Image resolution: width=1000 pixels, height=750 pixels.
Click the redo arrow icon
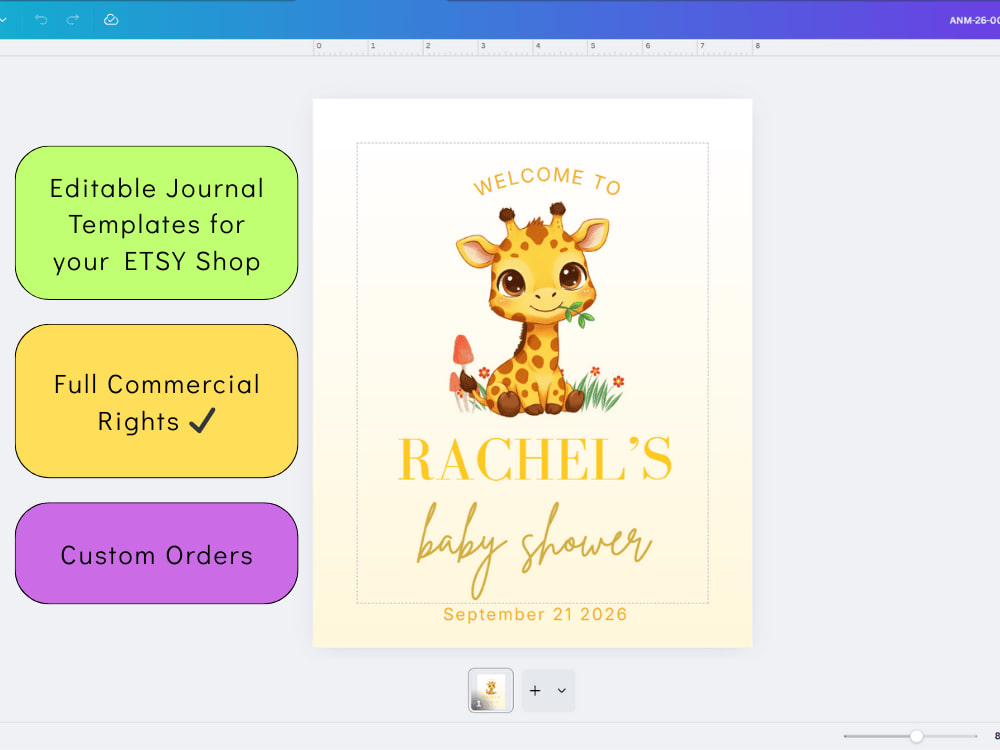(x=73, y=20)
